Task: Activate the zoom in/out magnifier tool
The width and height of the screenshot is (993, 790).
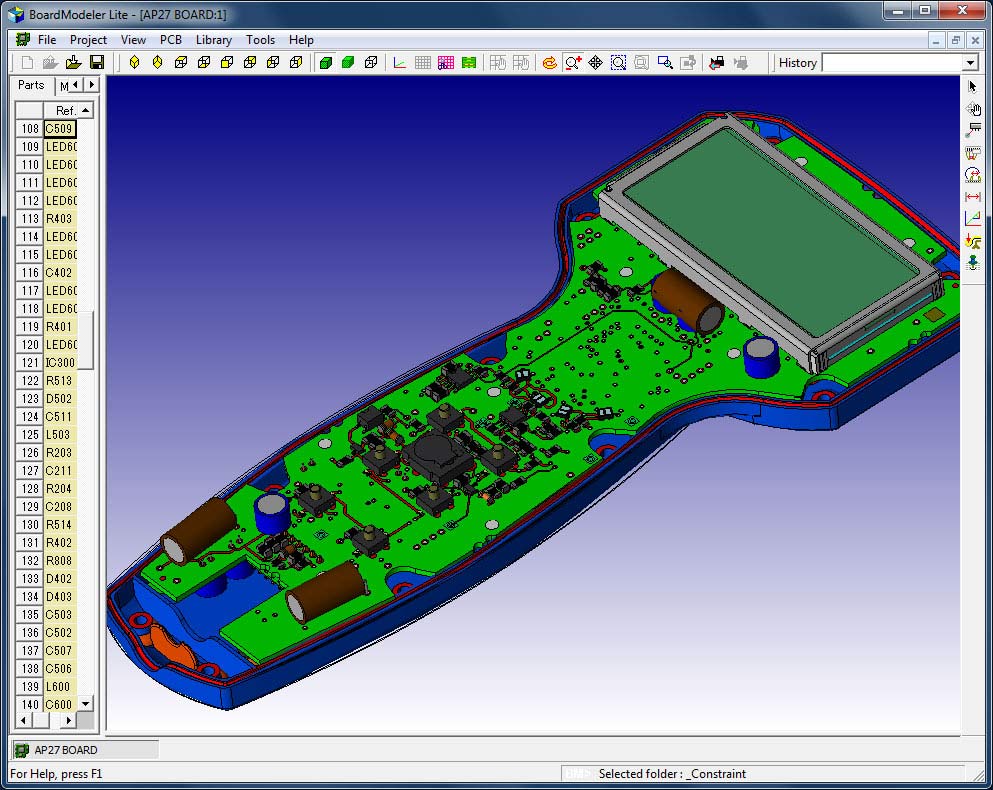Action: coord(573,62)
